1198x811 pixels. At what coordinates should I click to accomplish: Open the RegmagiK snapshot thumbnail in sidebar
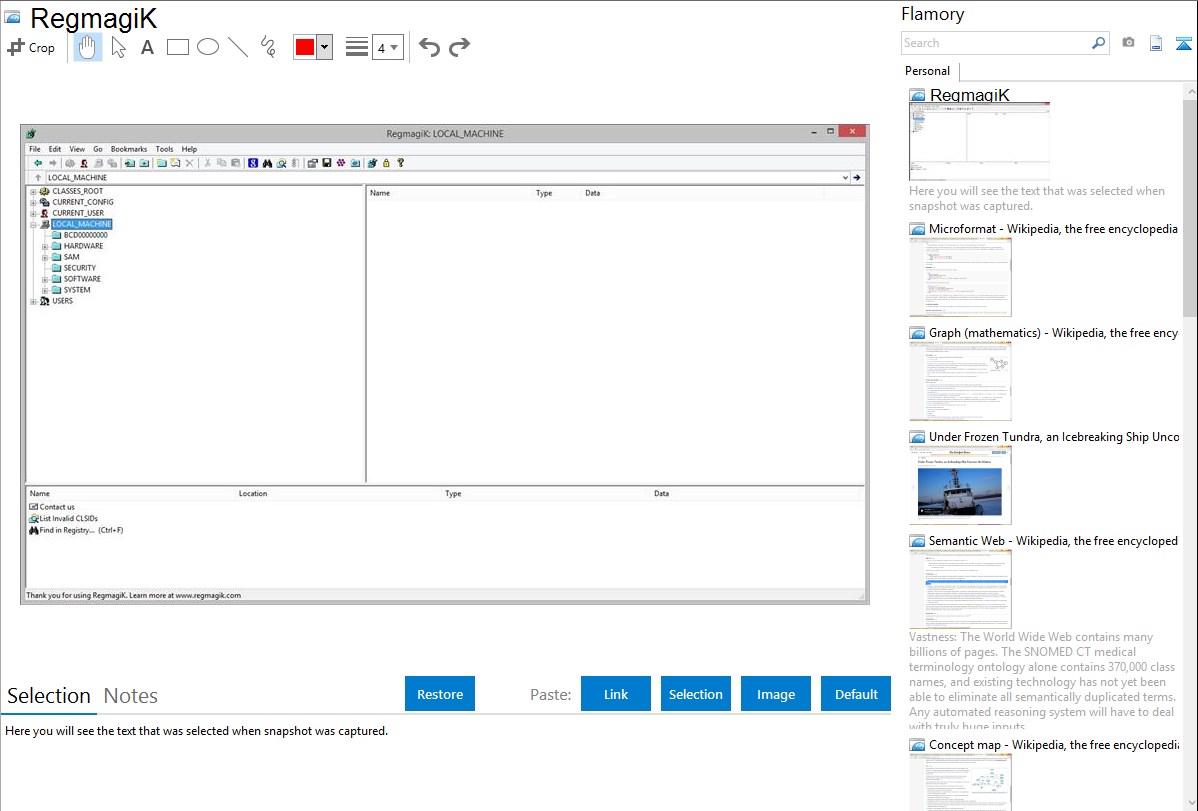(x=979, y=141)
